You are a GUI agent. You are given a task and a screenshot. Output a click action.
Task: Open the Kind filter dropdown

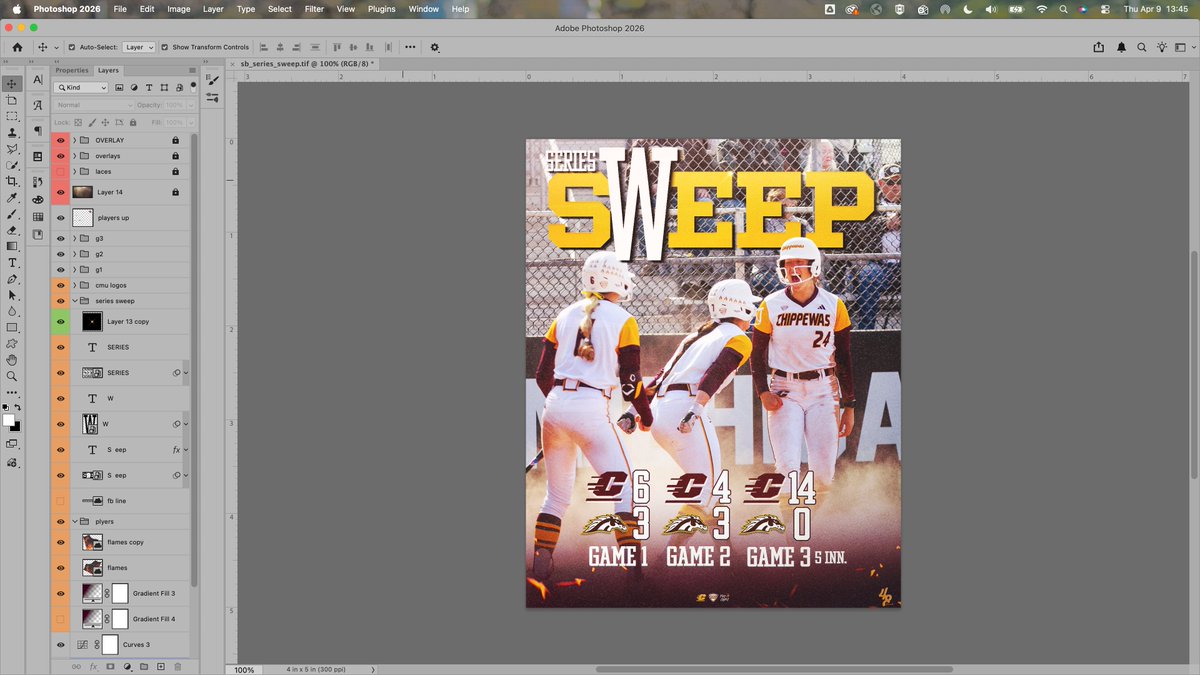tap(82, 87)
